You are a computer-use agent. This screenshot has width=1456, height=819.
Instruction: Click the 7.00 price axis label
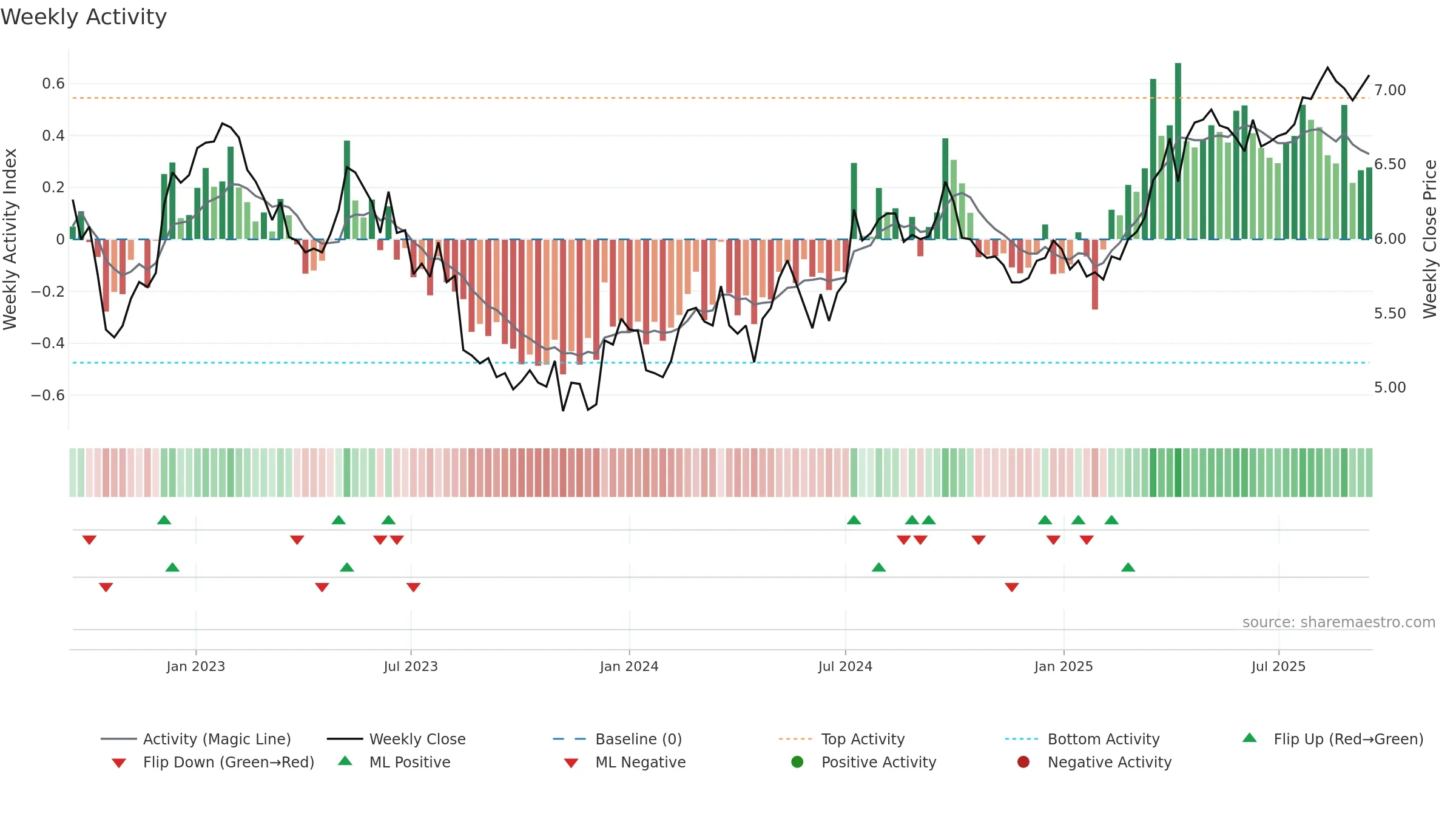pyautogui.click(x=1390, y=90)
